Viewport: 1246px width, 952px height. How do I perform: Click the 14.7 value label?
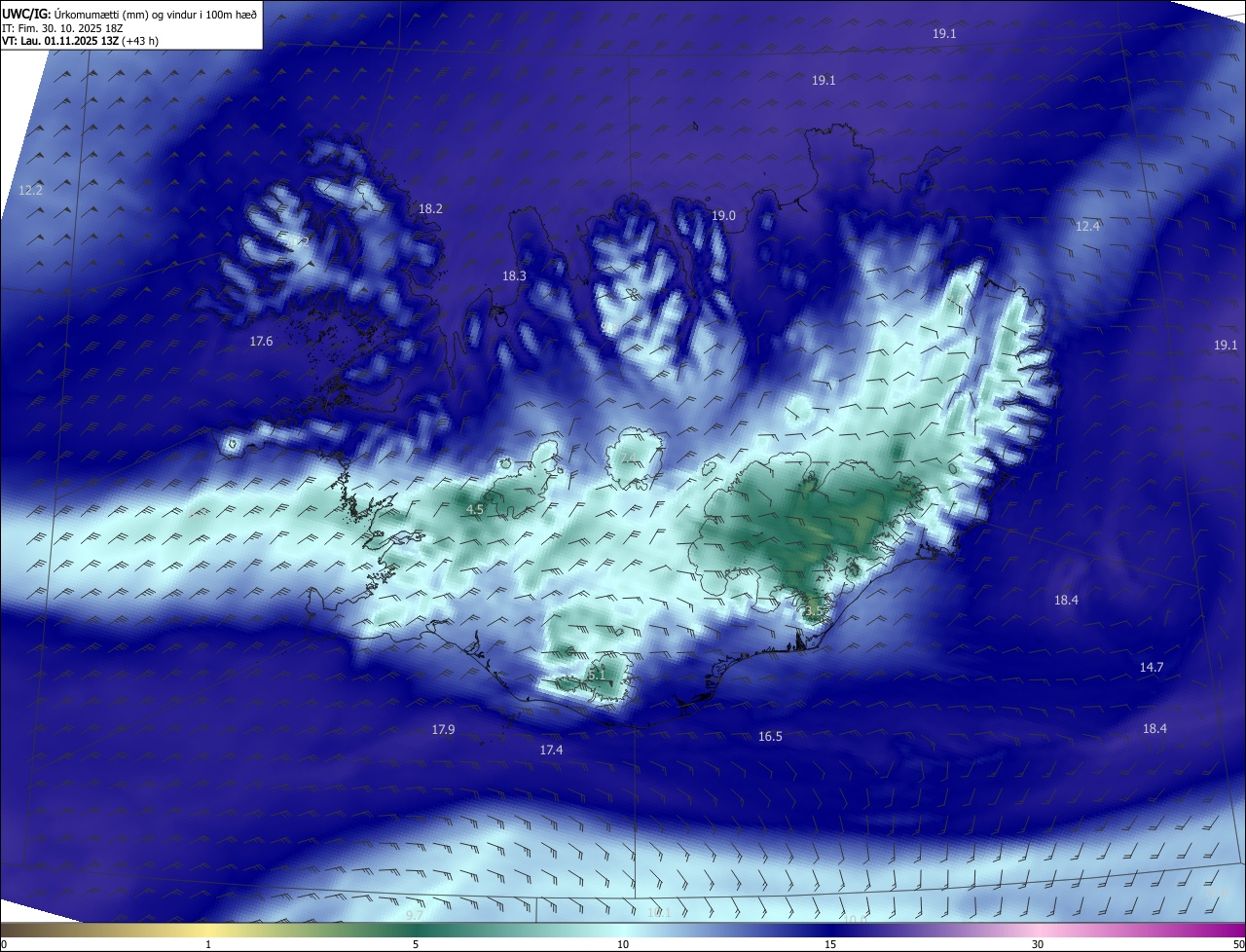coord(1152,668)
